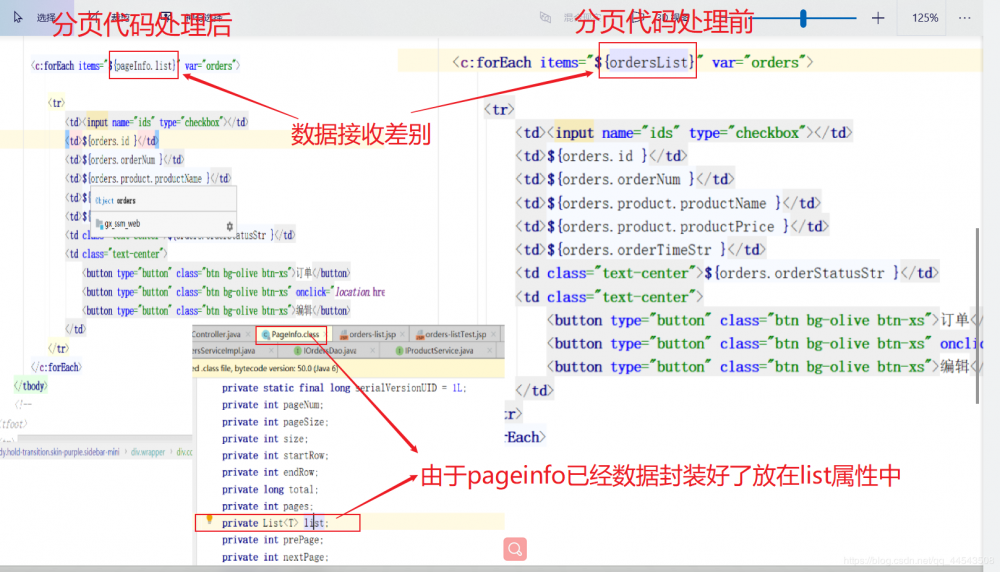Click the 'private int pageNum;' line
Image resolution: width=1000 pixels, height=572 pixels.
[x=272, y=405]
